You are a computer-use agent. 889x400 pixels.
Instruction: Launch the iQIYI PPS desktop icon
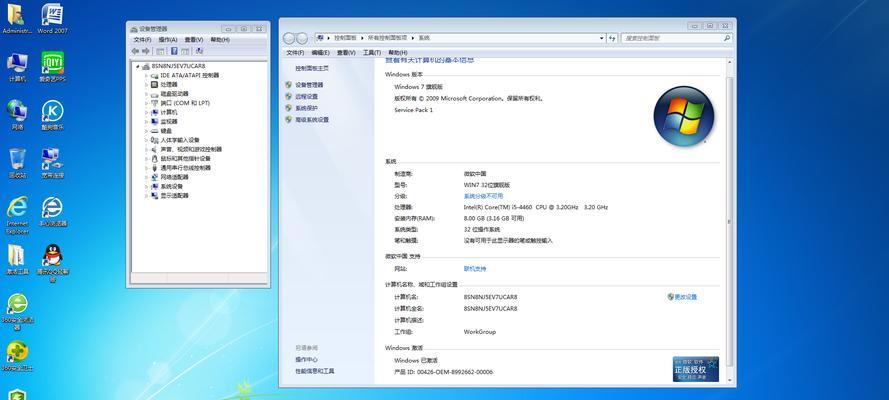pos(52,67)
